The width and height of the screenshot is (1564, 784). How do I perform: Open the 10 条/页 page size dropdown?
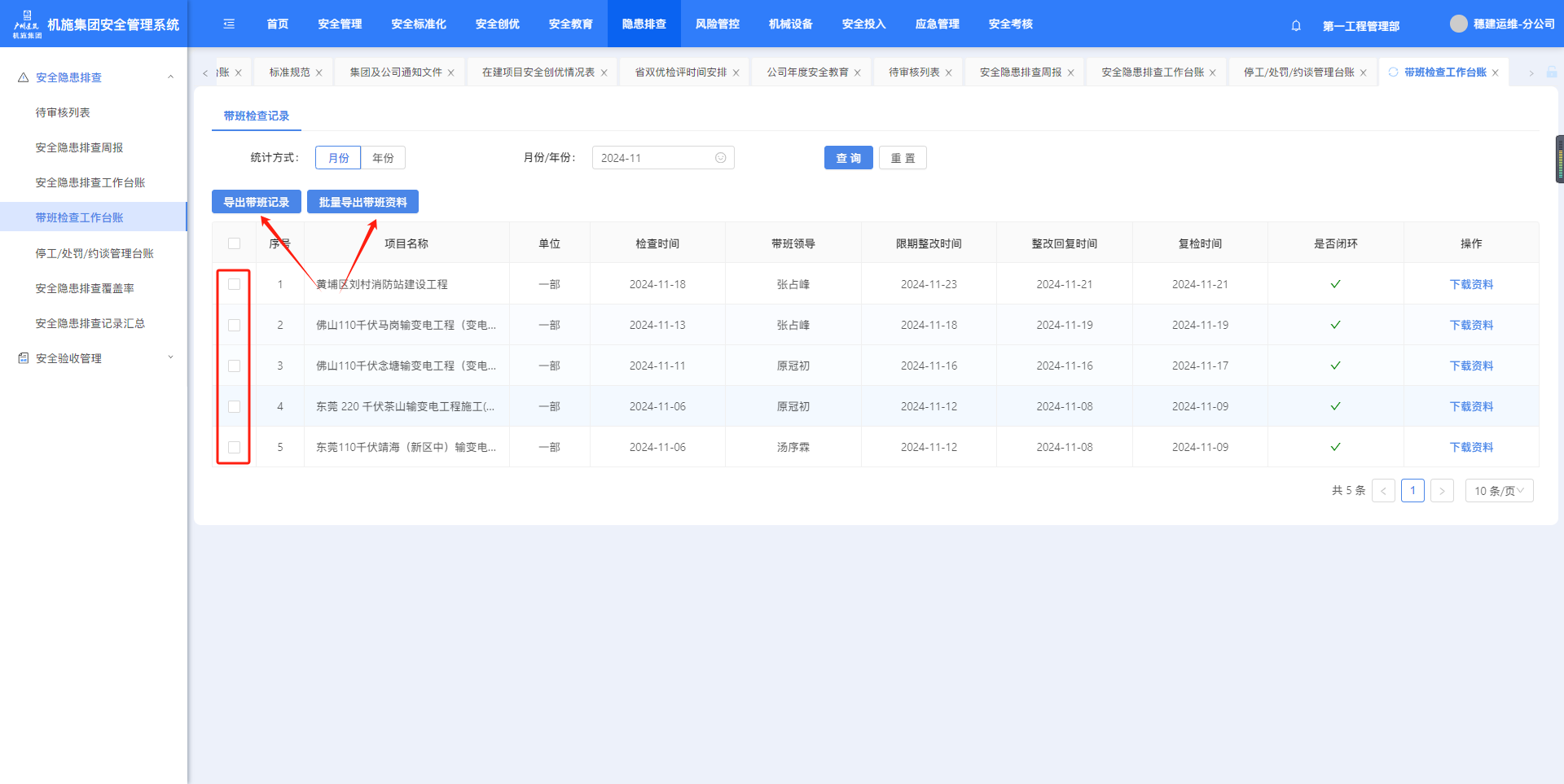pos(1499,491)
